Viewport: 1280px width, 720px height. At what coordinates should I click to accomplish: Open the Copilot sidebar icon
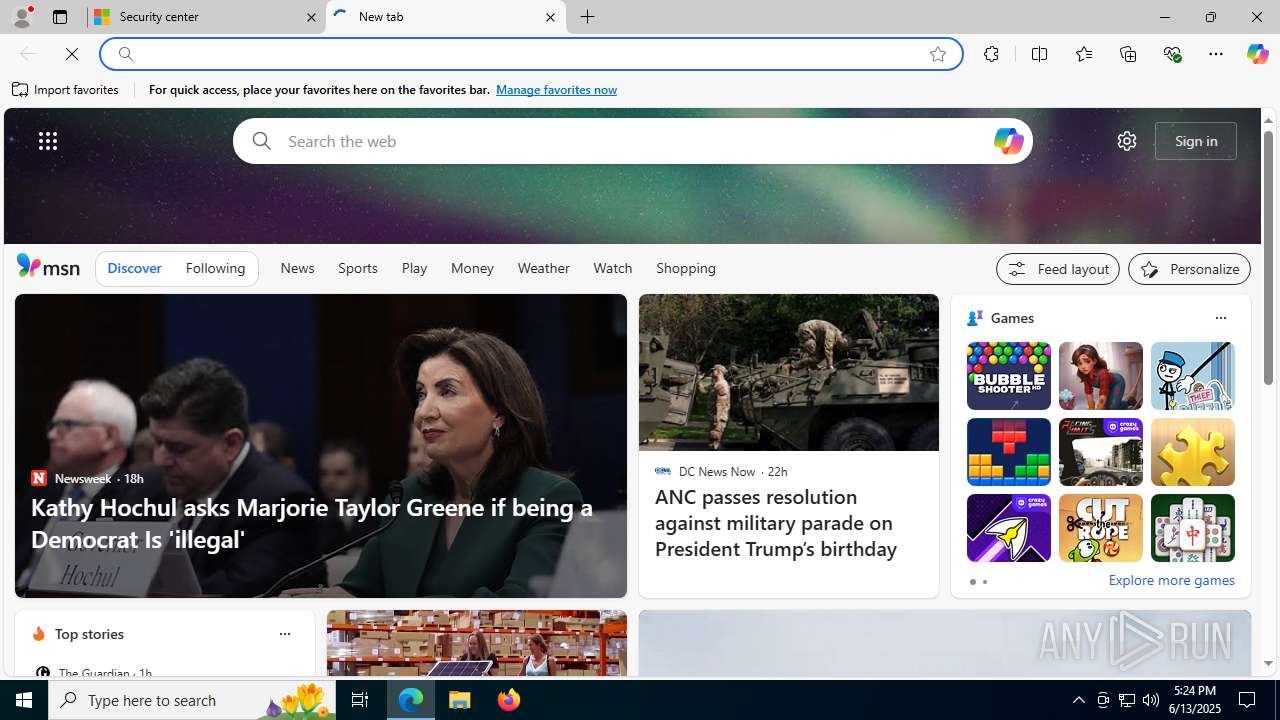(1257, 54)
